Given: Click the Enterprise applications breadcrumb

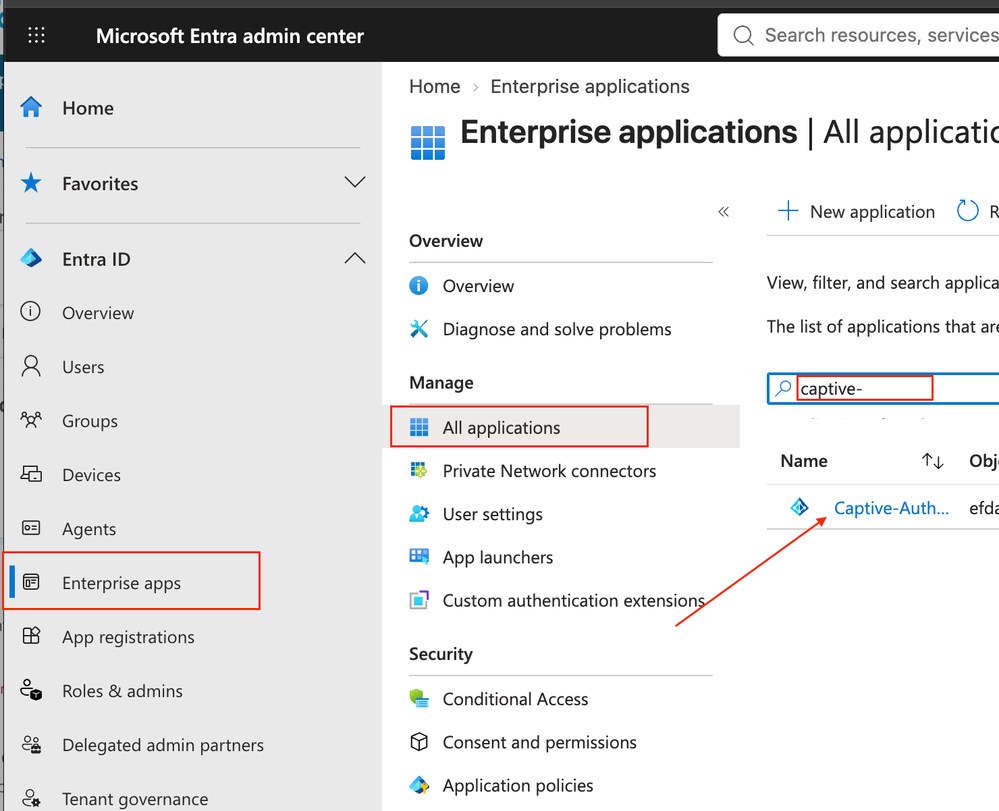Looking at the screenshot, I should point(589,87).
